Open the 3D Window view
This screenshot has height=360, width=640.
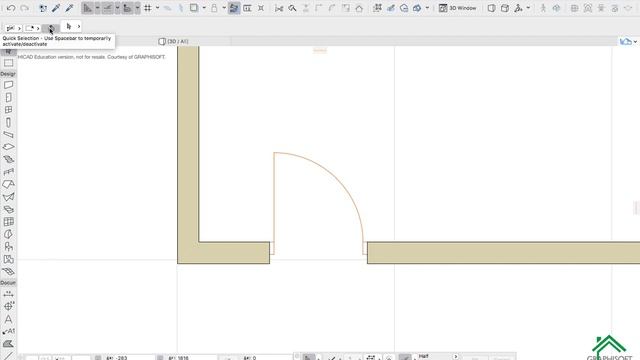pyautogui.click(x=457, y=8)
